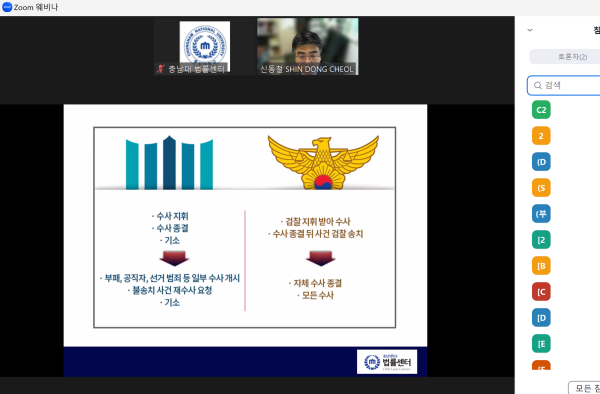The image size is (600, 394).
Task: Click the golden eagle police emblem
Action: coord(323,163)
